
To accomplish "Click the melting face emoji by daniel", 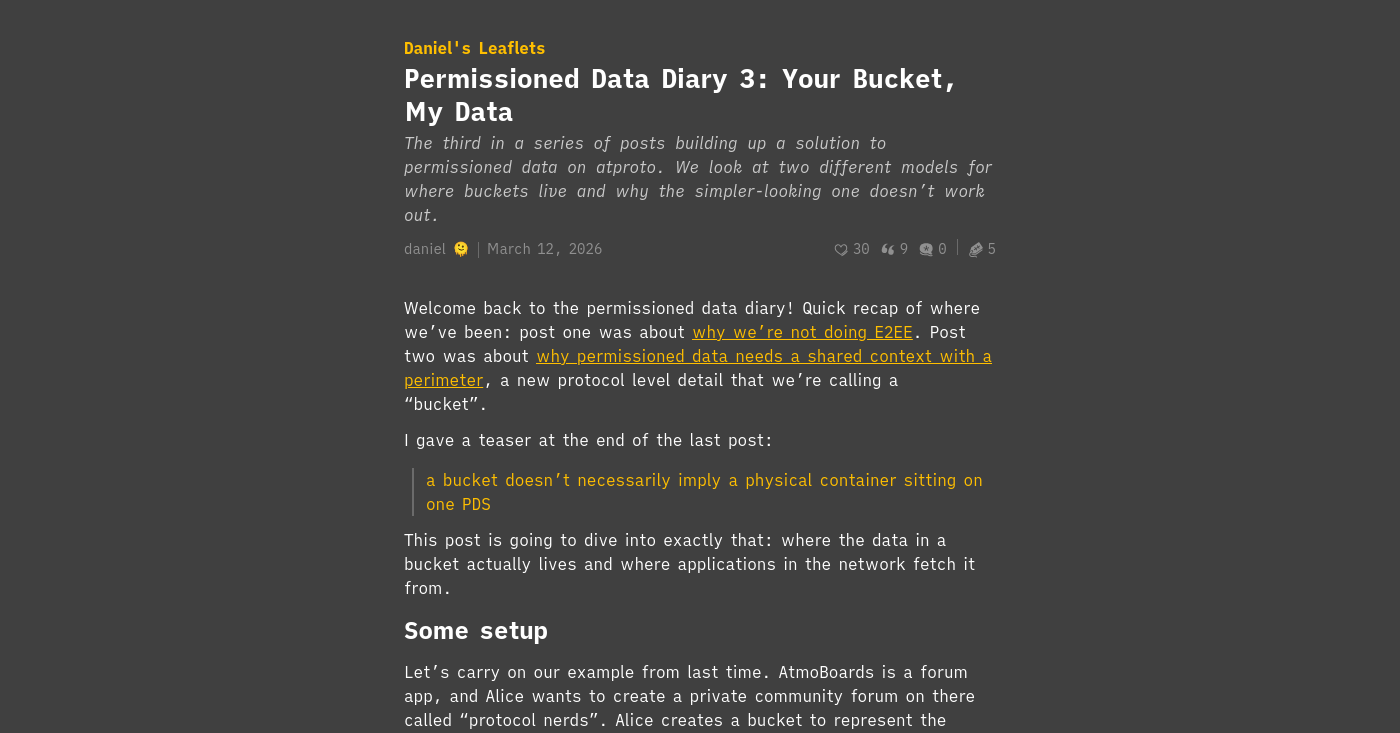I will 461,249.
